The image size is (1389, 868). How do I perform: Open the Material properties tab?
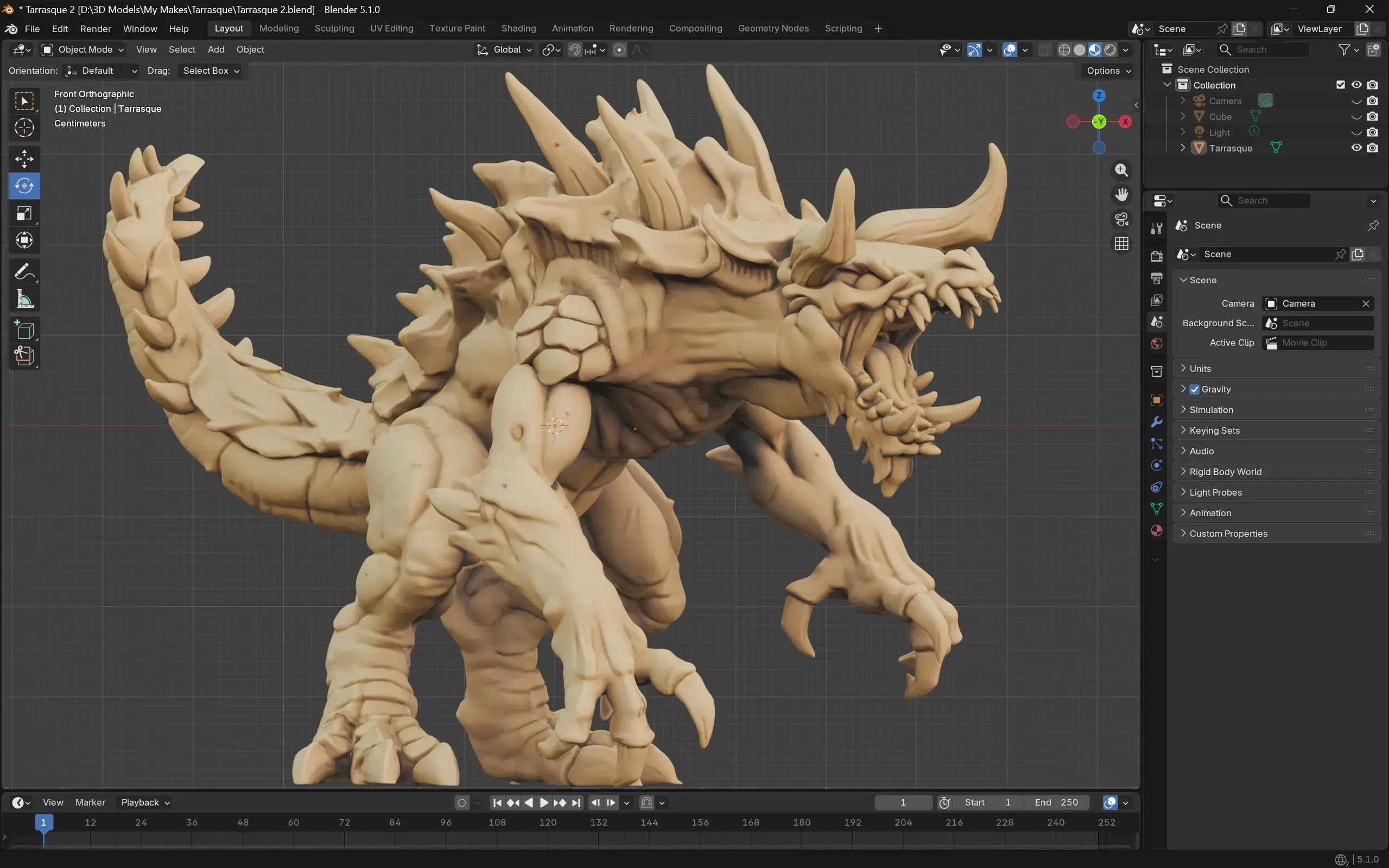pyautogui.click(x=1157, y=531)
